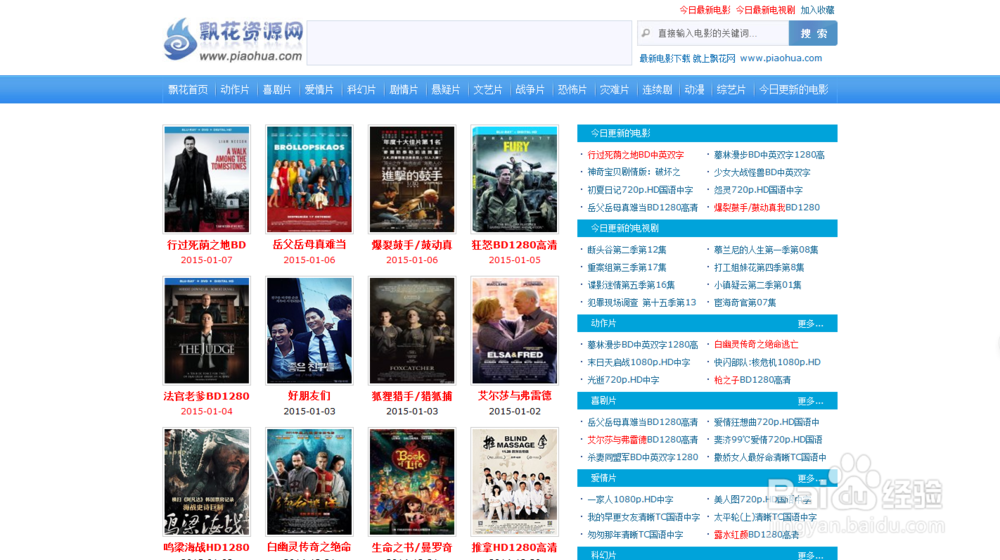
Task: Open 喜剧片 category in nav bar
Action: pos(277,90)
